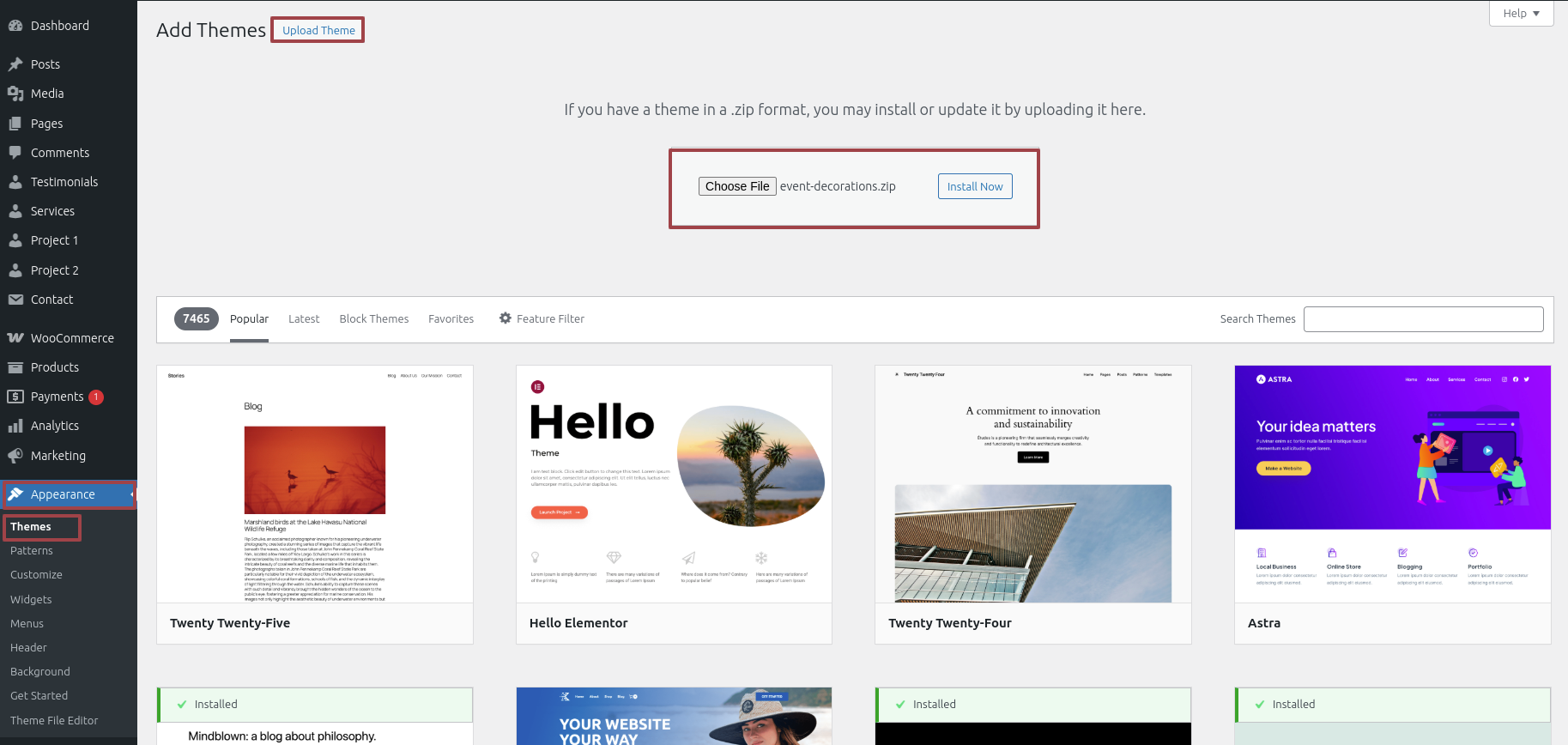Open the Menus submenu item
Screen dimensions: 1568x745
[x=27, y=624]
